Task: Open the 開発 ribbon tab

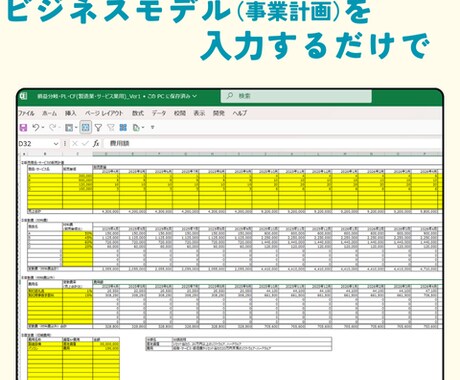Action: tap(219, 113)
